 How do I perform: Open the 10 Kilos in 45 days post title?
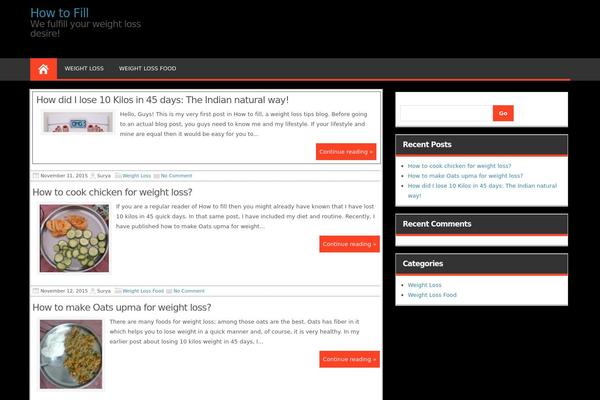[x=162, y=100]
